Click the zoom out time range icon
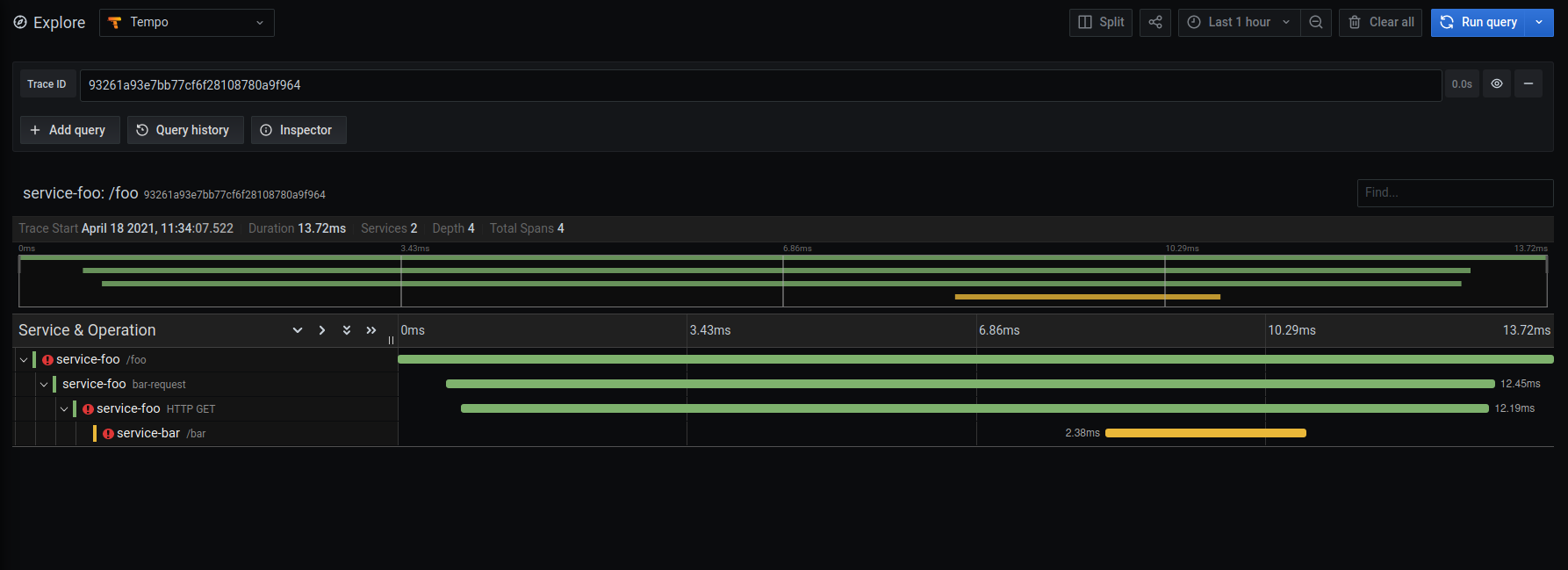 (x=1315, y=23)
